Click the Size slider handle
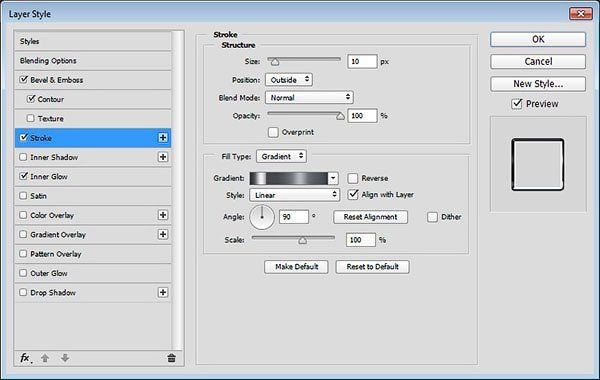The width and height of the screenshot is (600, 380). click(275, 62)
